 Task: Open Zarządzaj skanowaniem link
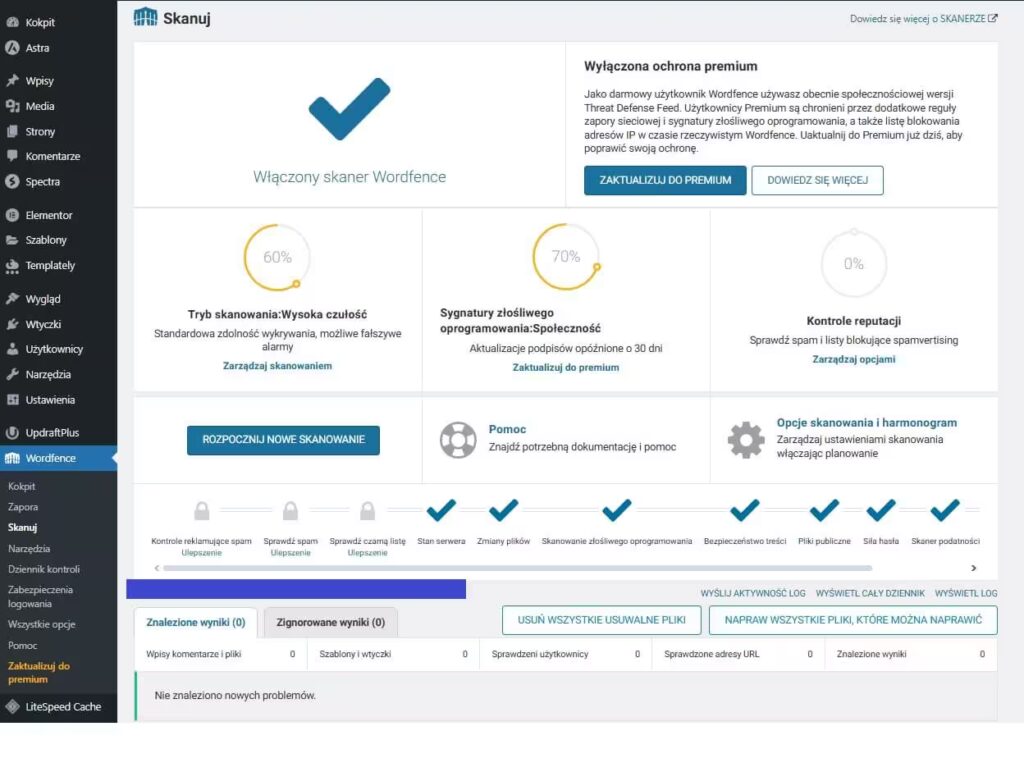(278, 366)
